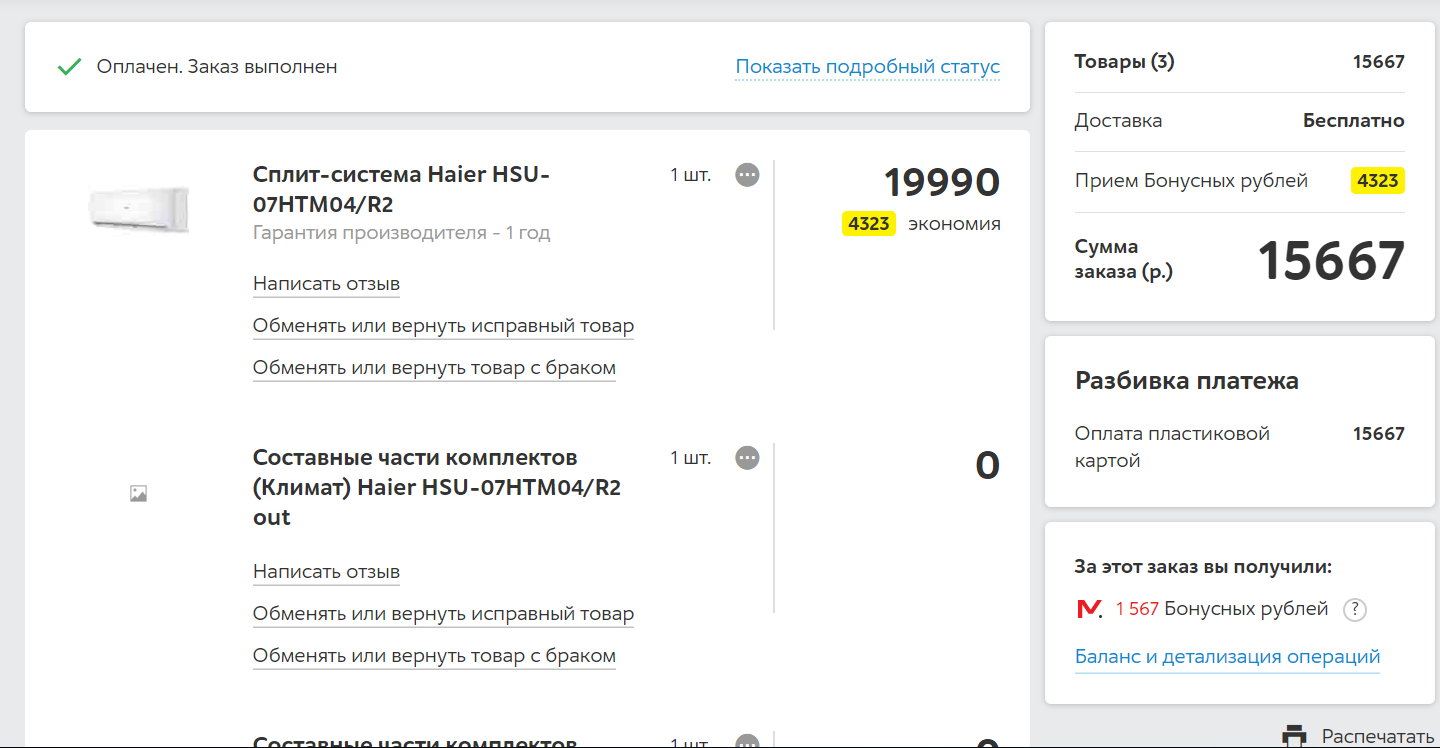Click the placeholder image of Haier out unit

138,493
